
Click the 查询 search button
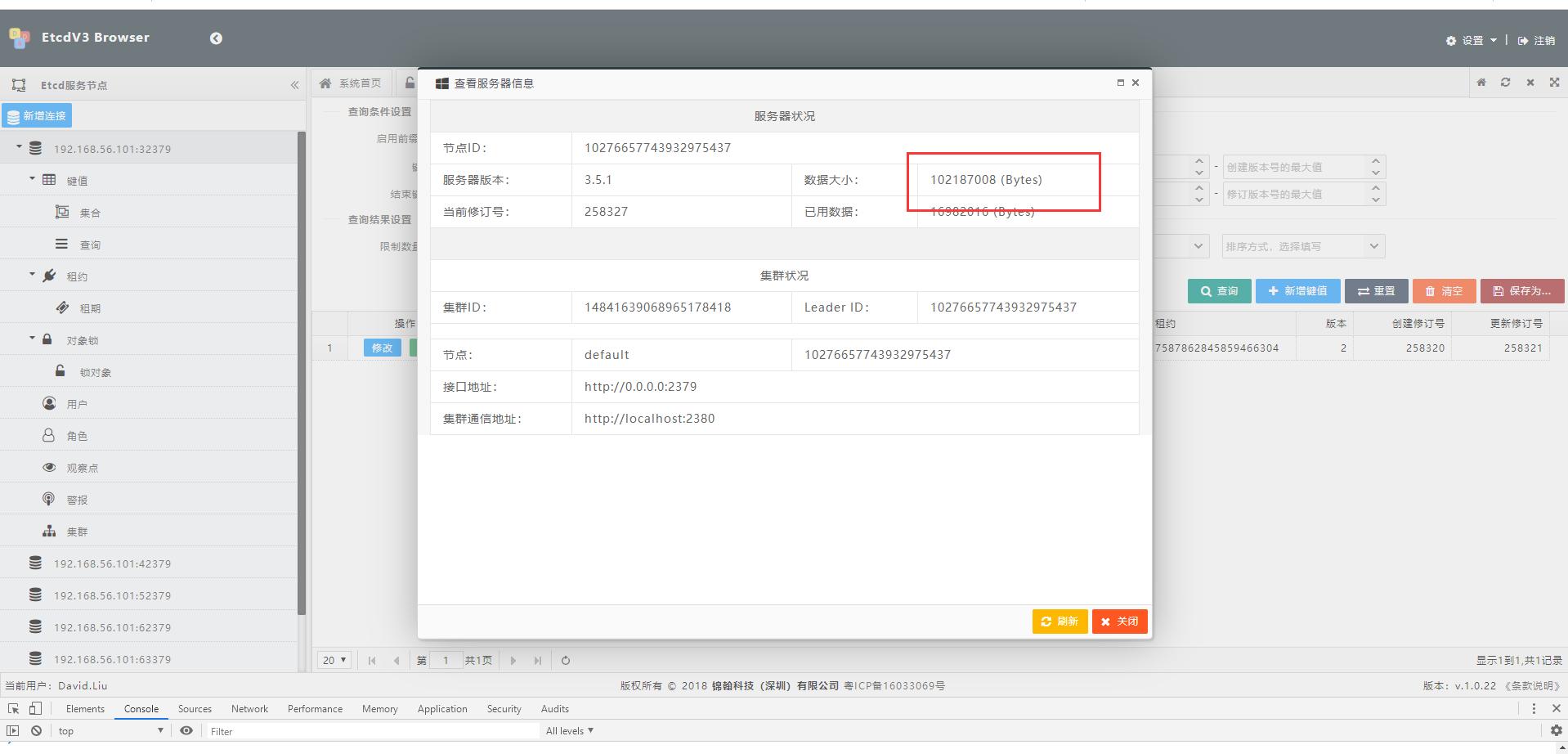(x=1219, y=291)
